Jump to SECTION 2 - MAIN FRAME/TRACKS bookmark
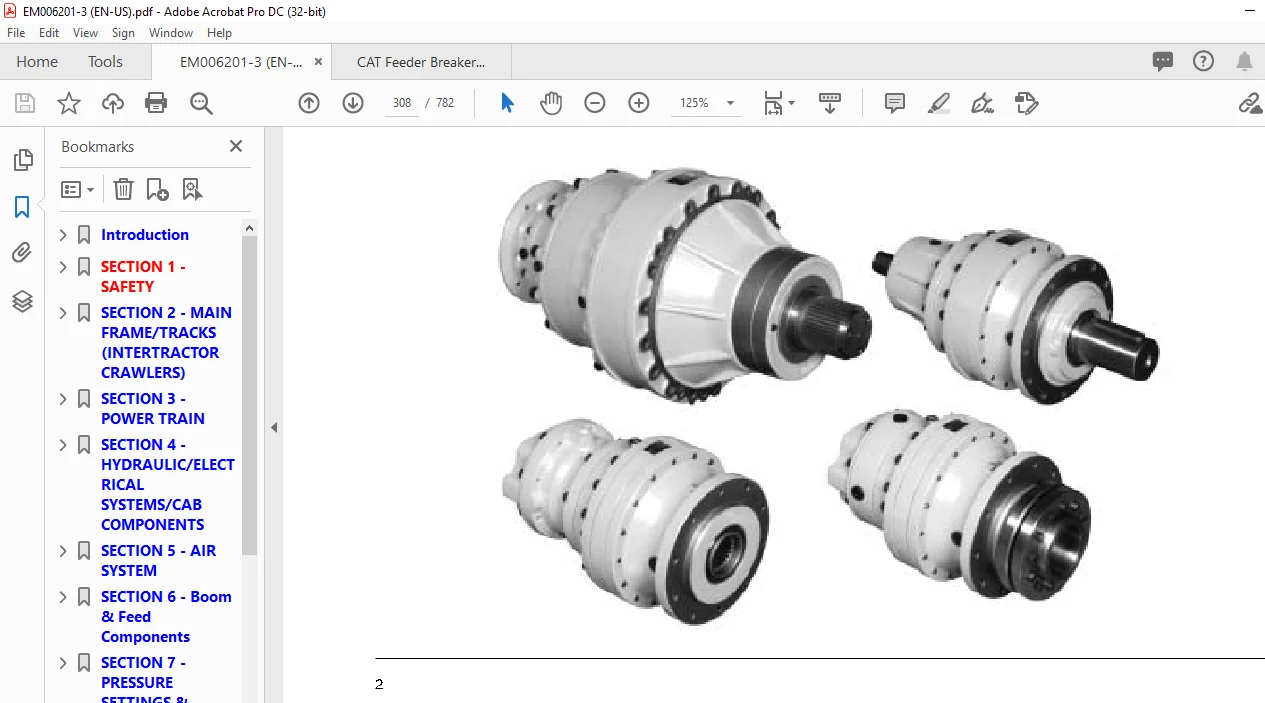The image size is (1265, 703). click(x=166, y=343)
